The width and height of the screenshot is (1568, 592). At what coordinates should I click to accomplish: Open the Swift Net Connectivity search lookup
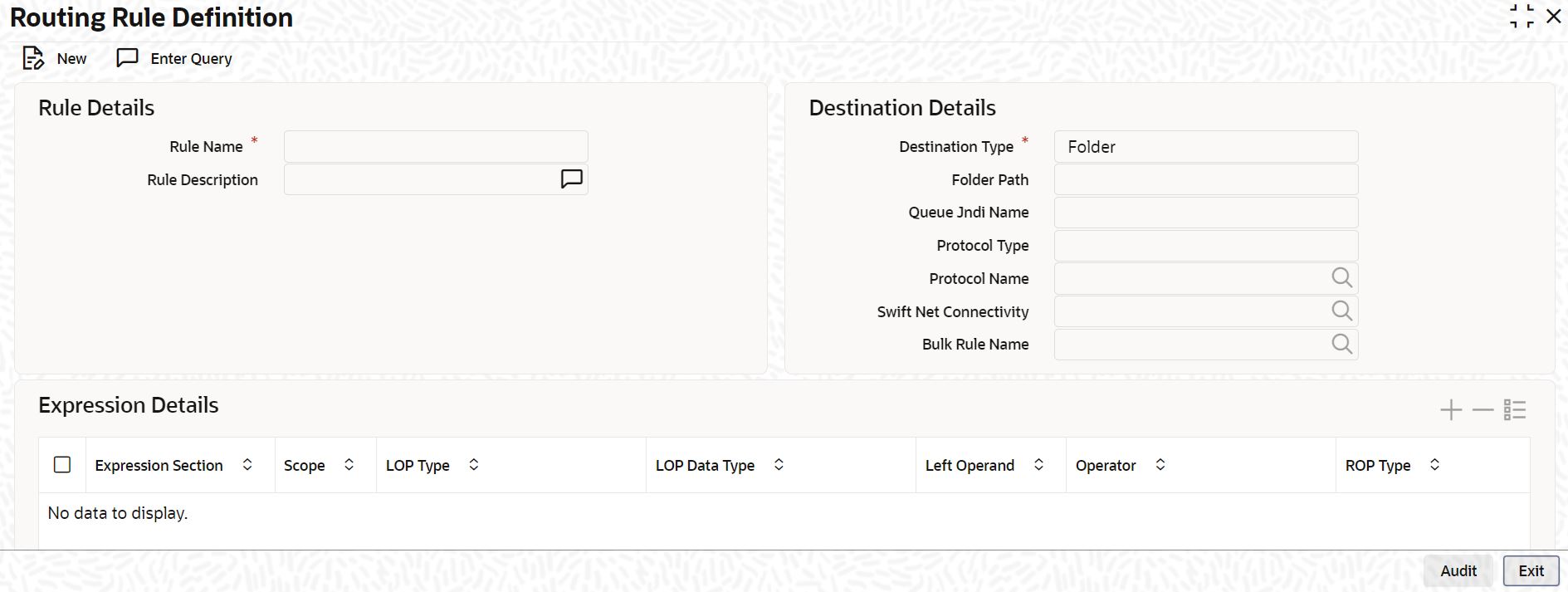tap(1341, 311)
